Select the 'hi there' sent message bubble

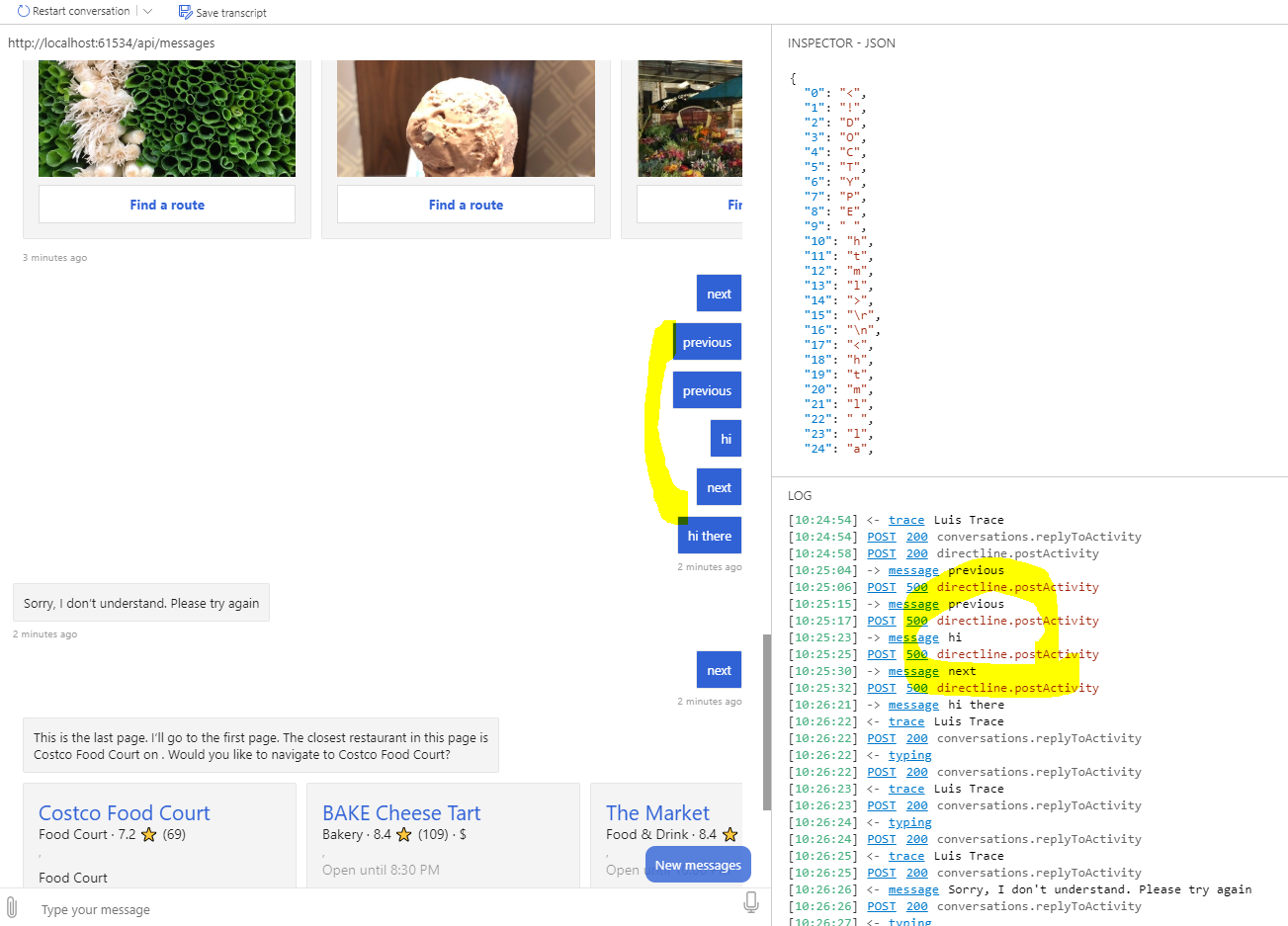tap(710, 536)
